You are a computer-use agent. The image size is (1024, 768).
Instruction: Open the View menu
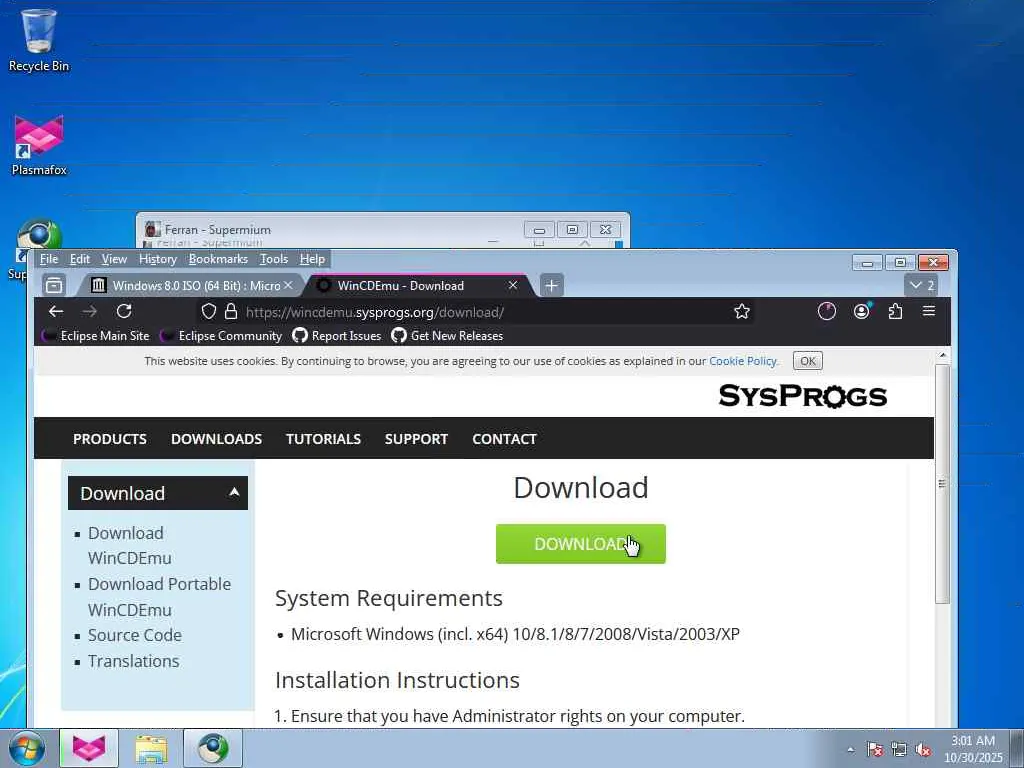pyautogui.click(x=114, y=259)
